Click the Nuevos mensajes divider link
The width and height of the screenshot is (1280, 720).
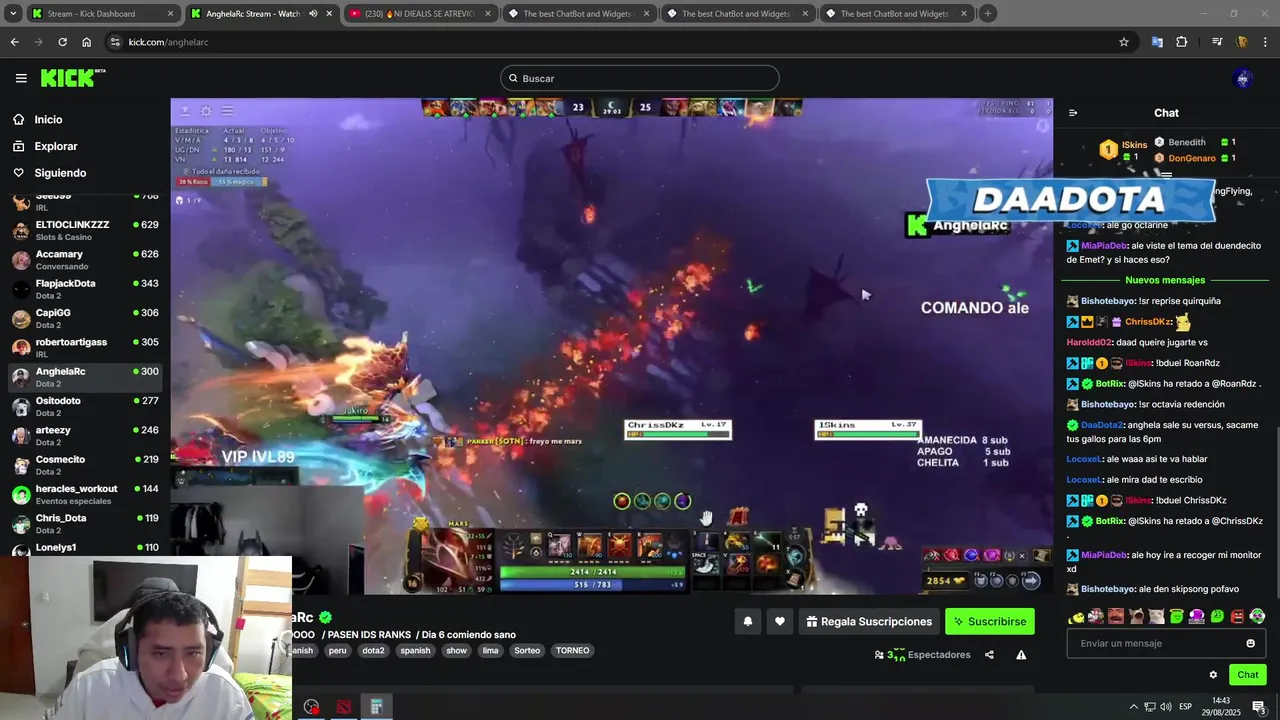(1165, 280)
